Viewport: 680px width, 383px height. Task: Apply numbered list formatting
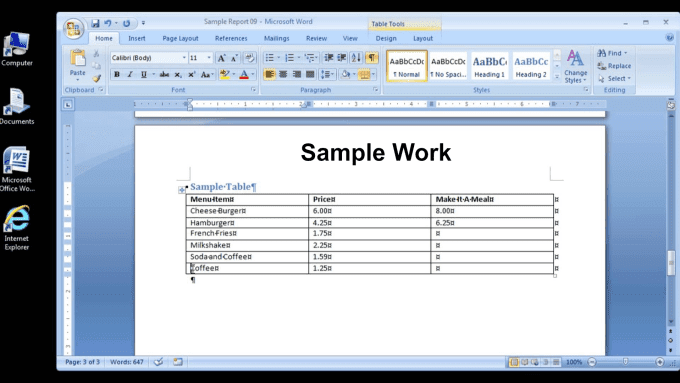pos(289,58)
